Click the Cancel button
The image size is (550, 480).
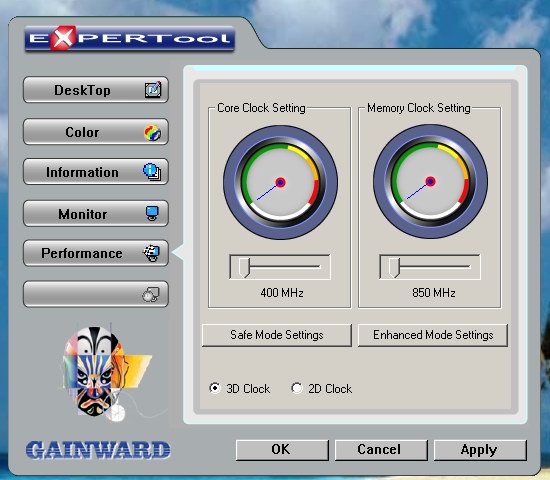(x=381, y=450)
